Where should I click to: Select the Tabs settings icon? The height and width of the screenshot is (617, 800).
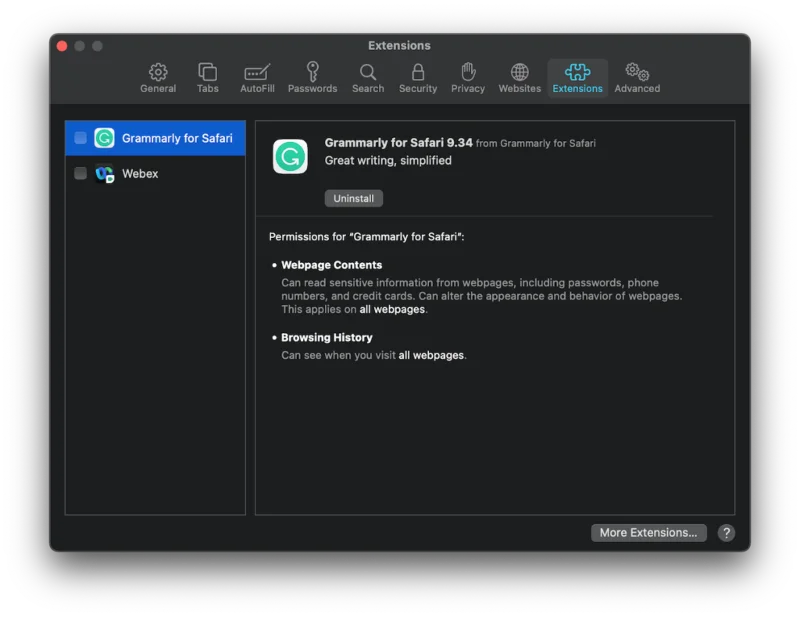[x=207, y=78]
